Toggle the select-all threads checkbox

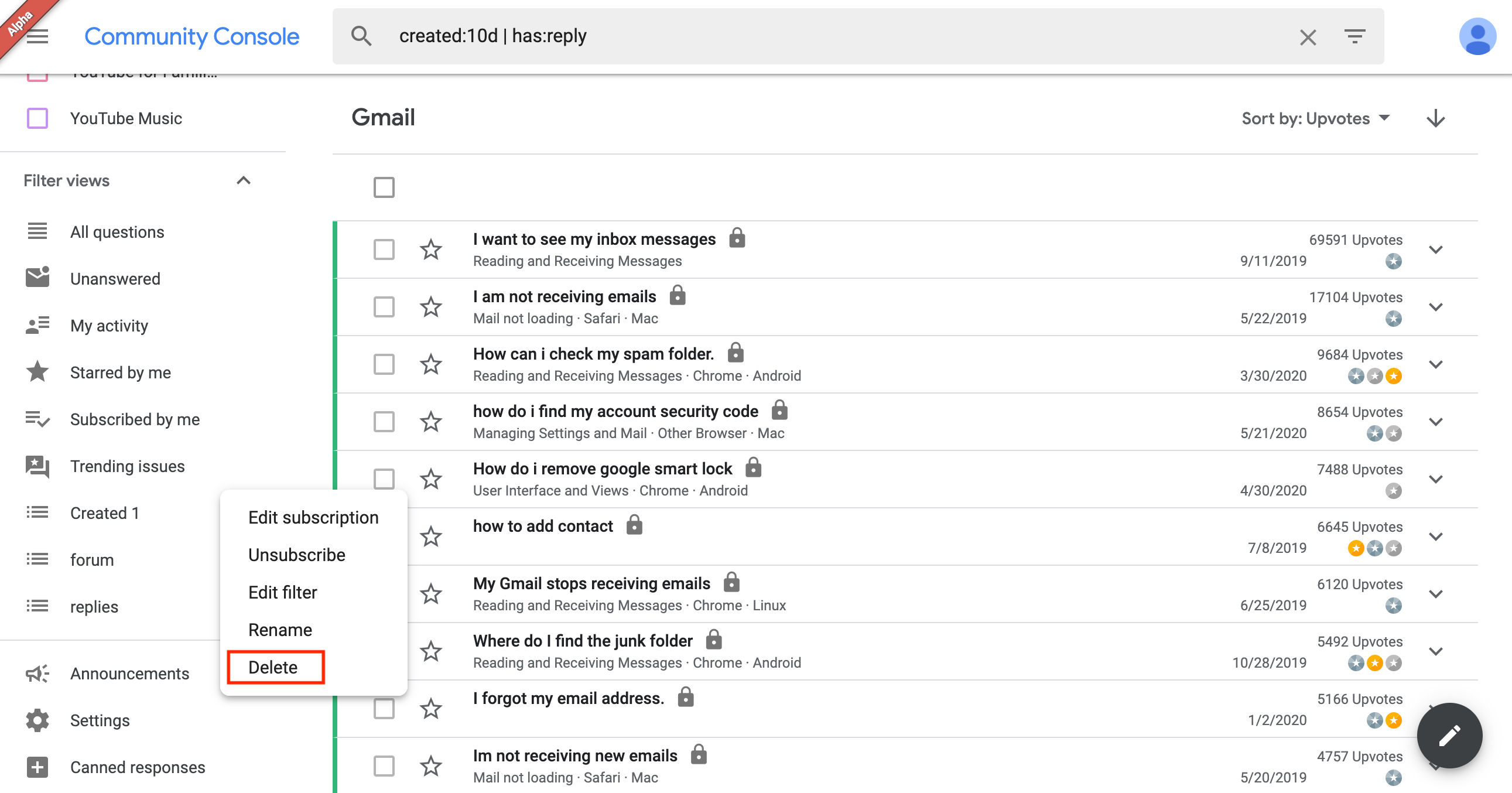pos(384,187)
